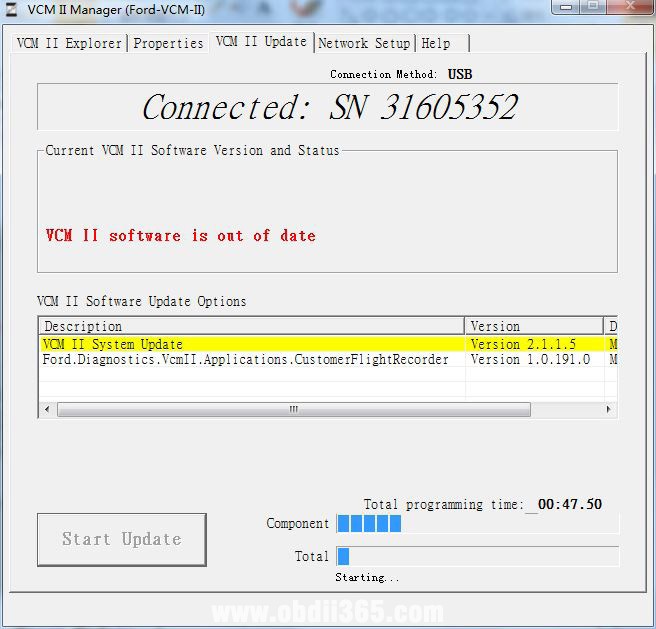Click the Version 1.0.191.0 cell

pyautogui.click(x=534, y=359)
